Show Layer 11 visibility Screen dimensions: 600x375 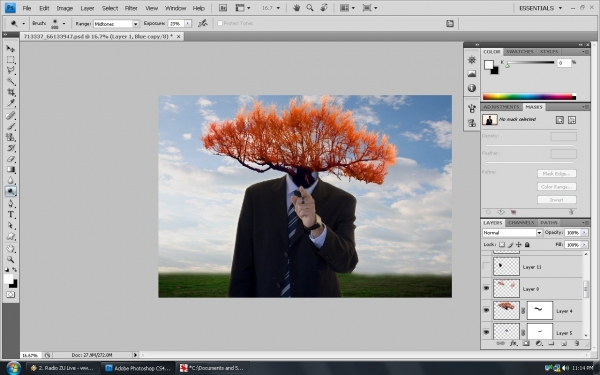pos(486,266)
